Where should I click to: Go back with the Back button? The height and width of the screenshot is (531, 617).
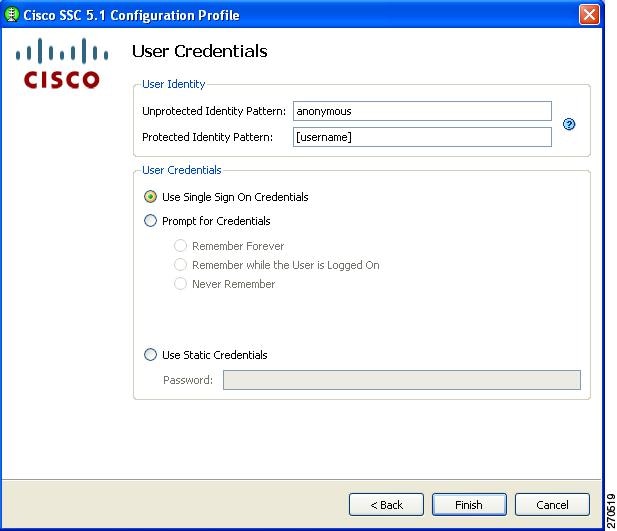tap(386, 505)
